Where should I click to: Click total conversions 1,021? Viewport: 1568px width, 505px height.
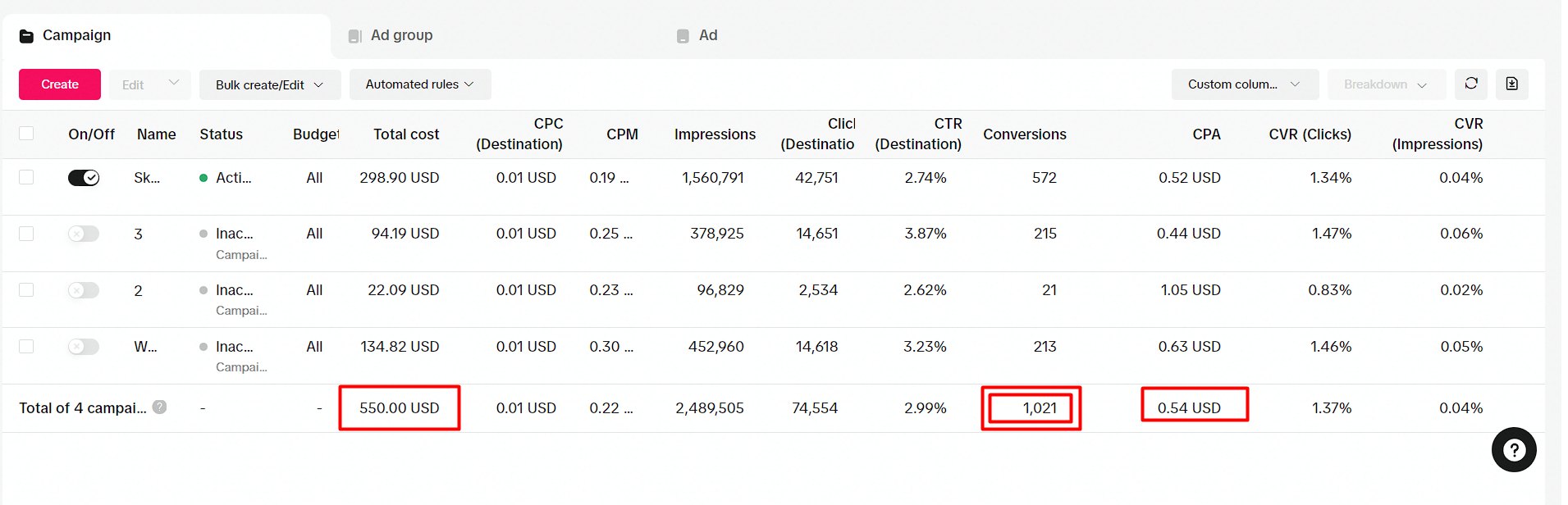click(1040, 407)
